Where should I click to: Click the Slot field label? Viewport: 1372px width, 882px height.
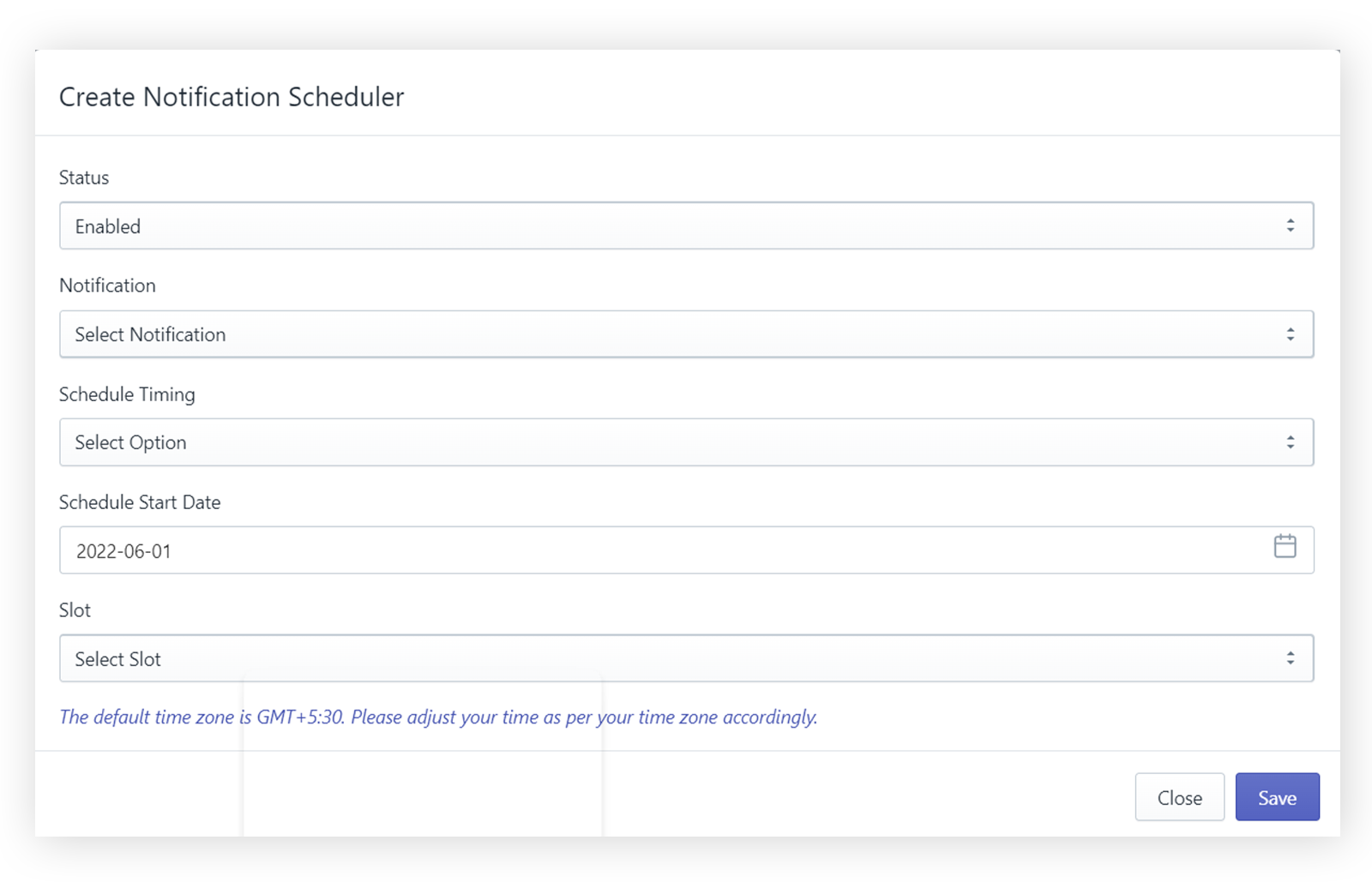pyautogui.click(x=75, y=610)
